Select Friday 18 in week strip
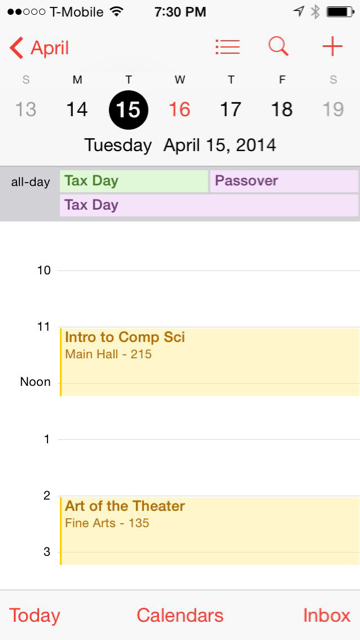Viewport: 360px width, 640px height. click(282, 109)
